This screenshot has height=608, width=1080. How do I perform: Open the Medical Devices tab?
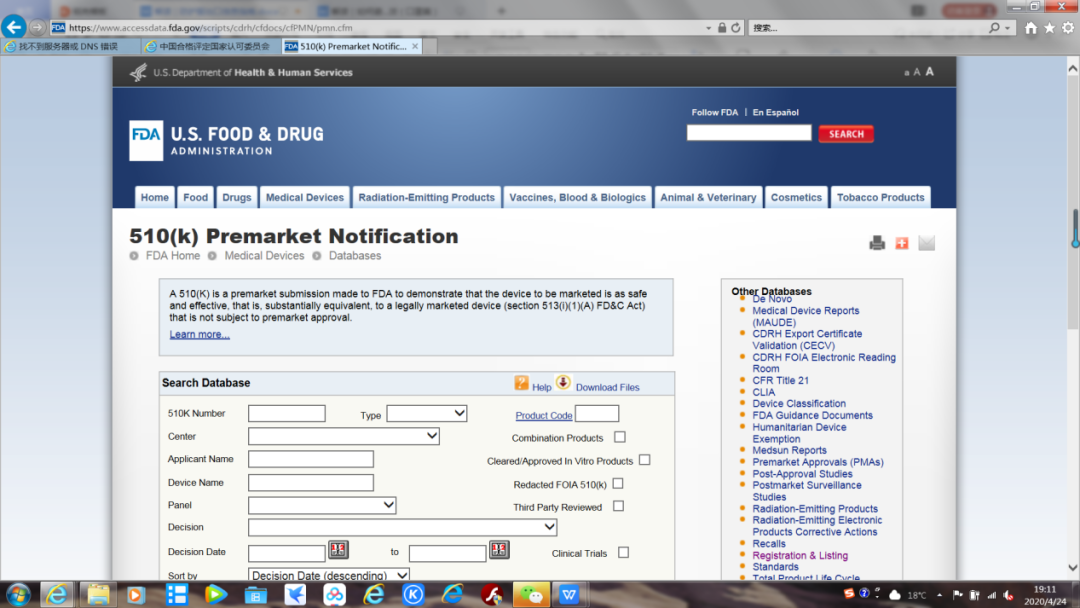(x=304, y=197)
